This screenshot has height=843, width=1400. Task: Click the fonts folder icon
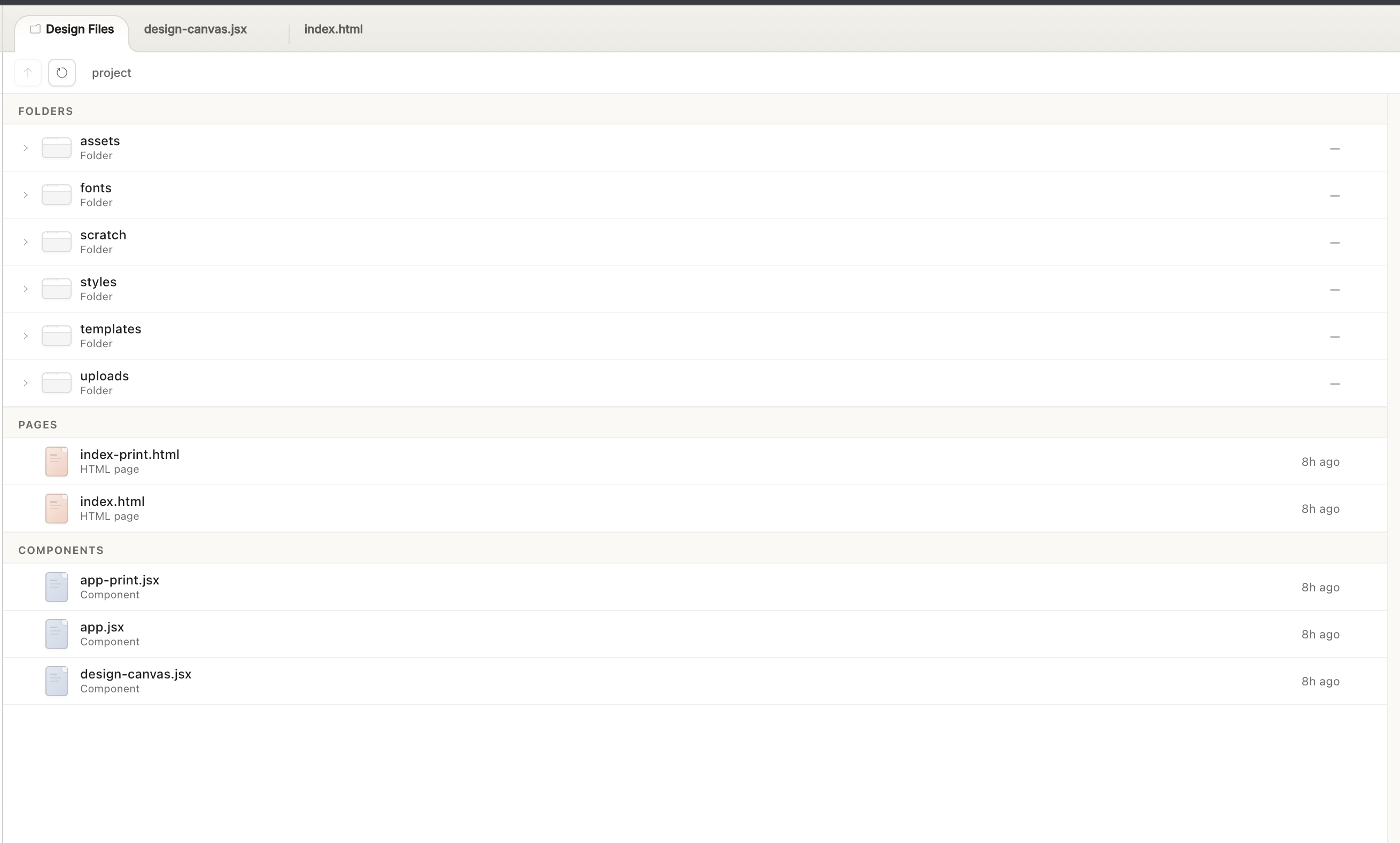56,195
